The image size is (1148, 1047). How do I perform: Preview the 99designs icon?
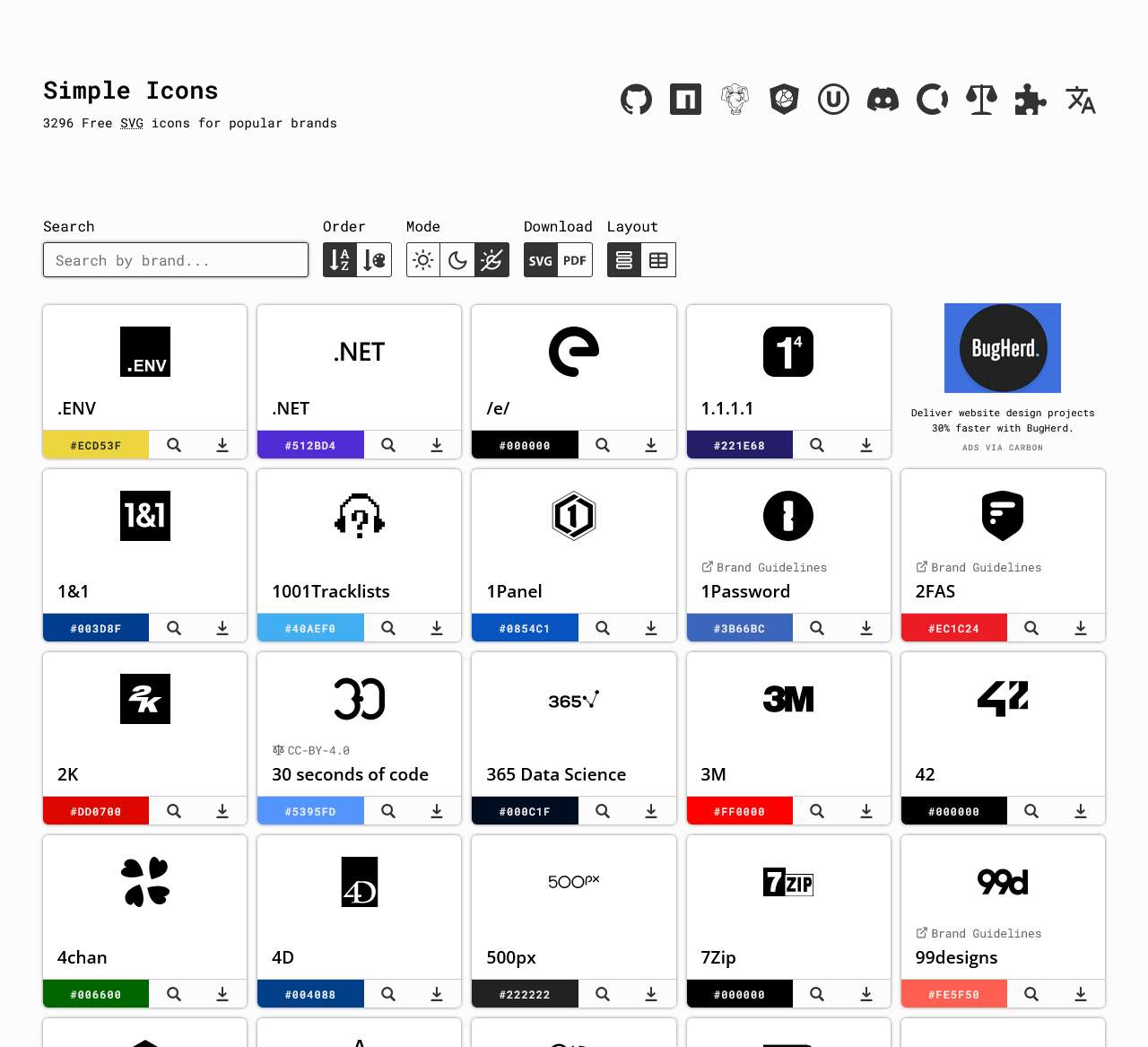(x=1031, y=994)
